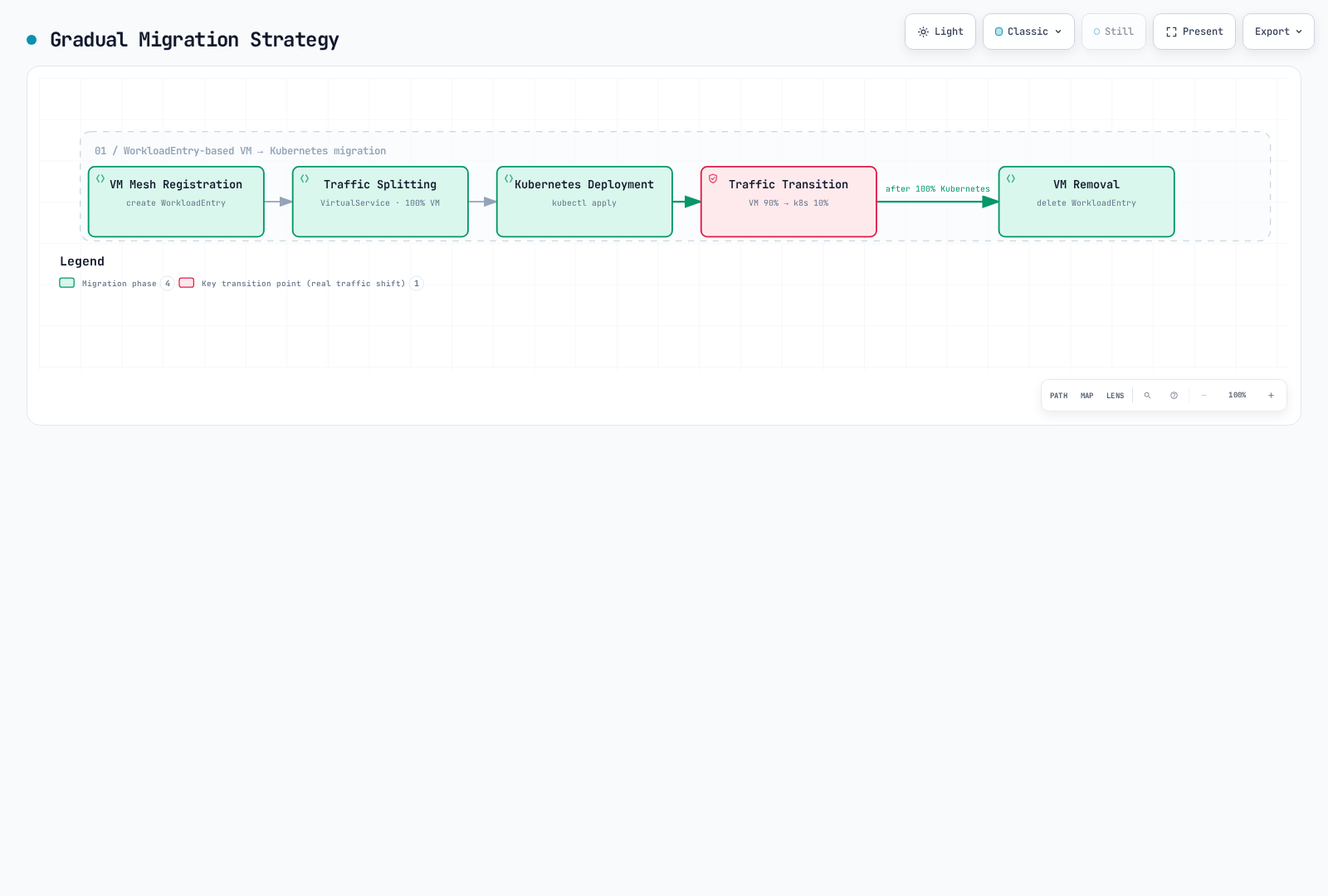Toggle LENS mode in the bottom toolbar

click(1116, 396)
